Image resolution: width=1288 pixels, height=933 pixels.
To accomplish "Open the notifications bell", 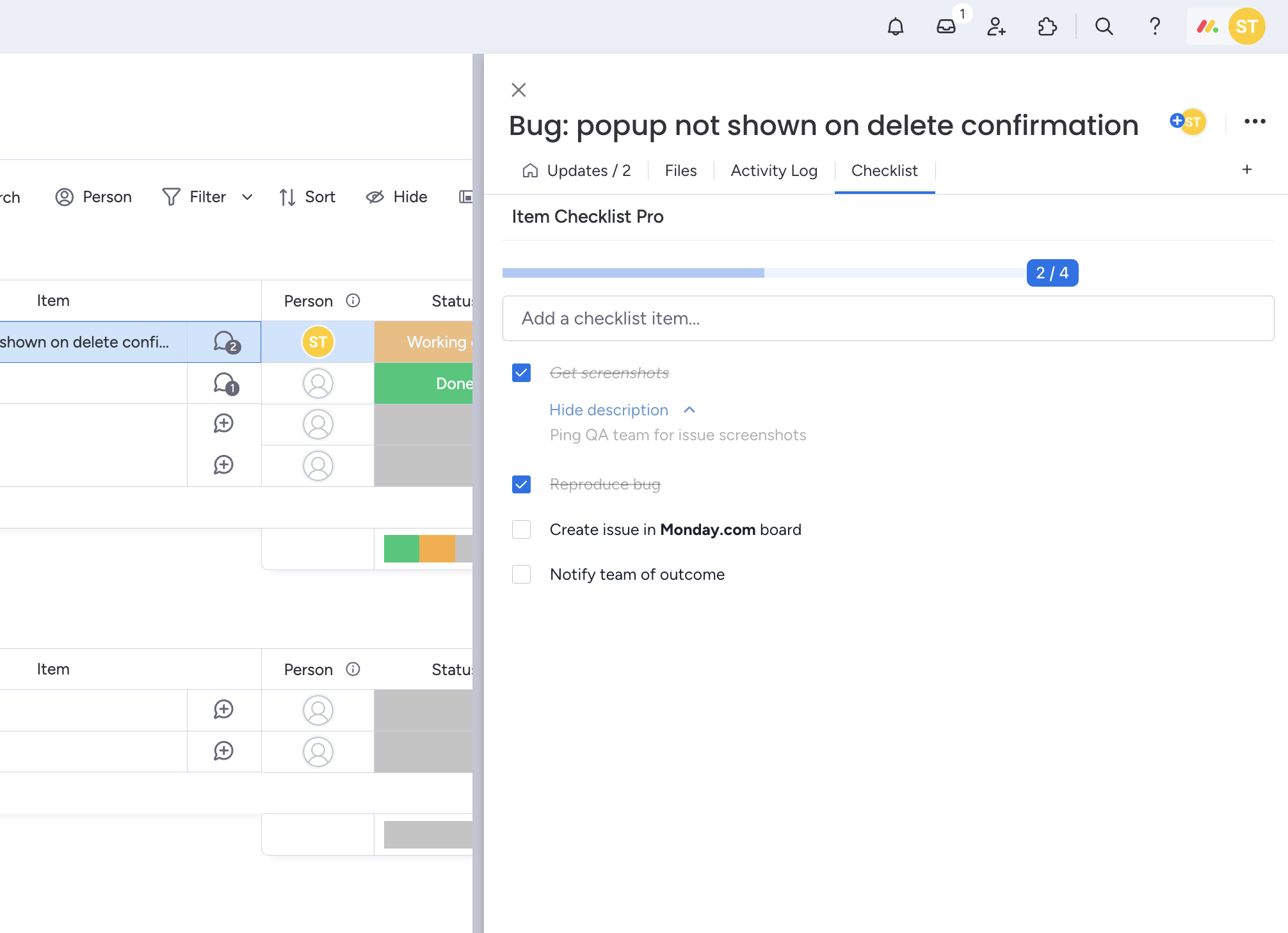I will pos(896,27).
